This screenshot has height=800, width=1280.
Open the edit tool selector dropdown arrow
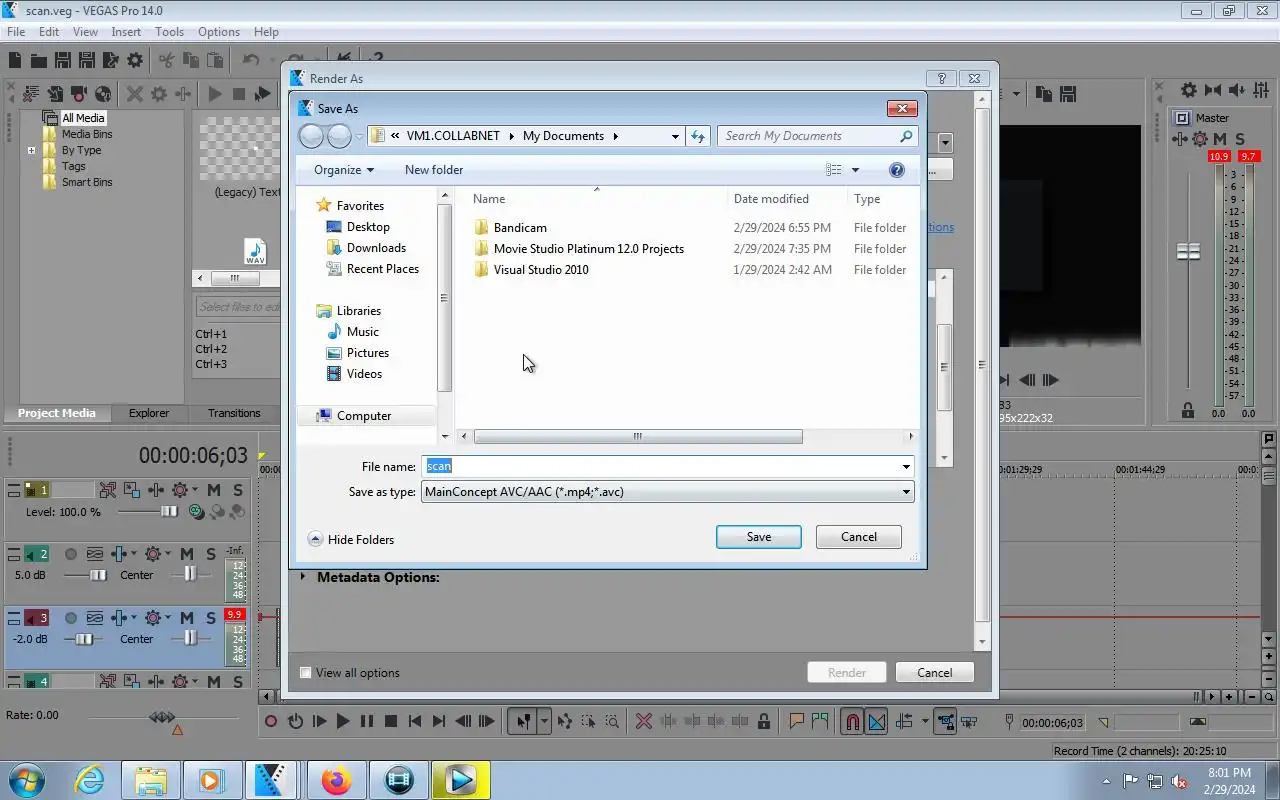(x=544, y=721)
